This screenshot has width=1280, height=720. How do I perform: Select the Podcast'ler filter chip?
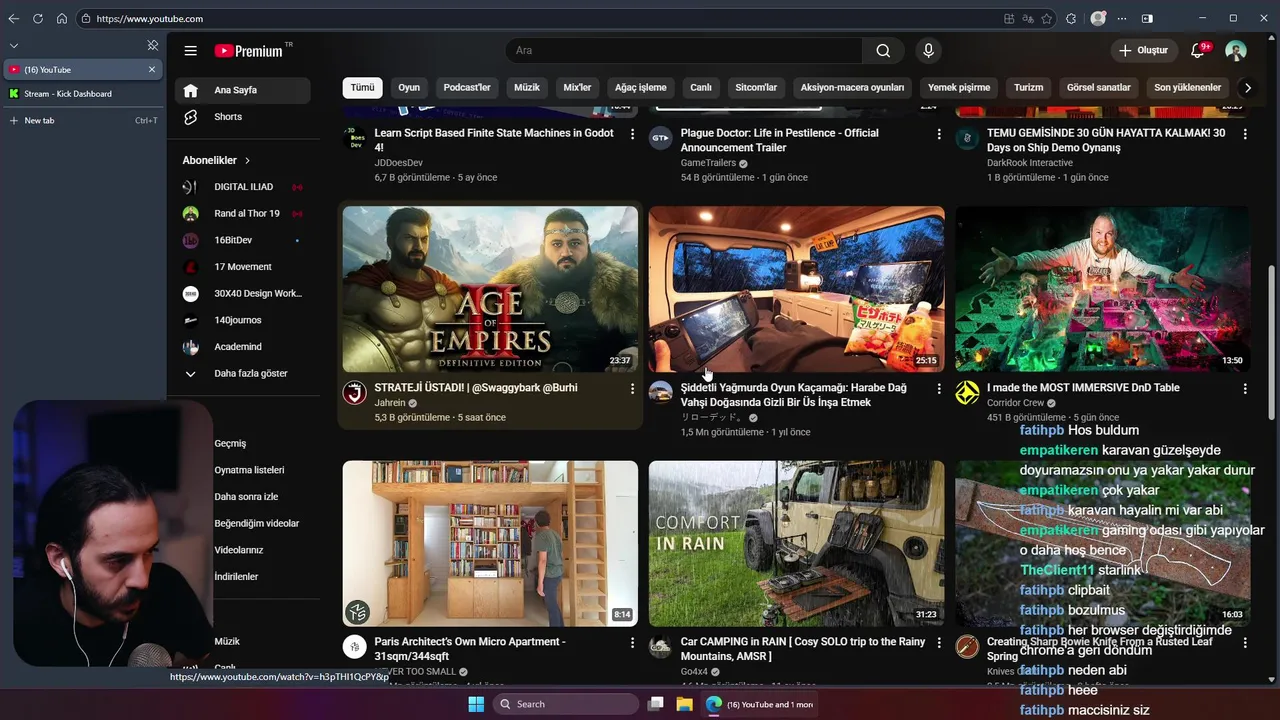467,88
